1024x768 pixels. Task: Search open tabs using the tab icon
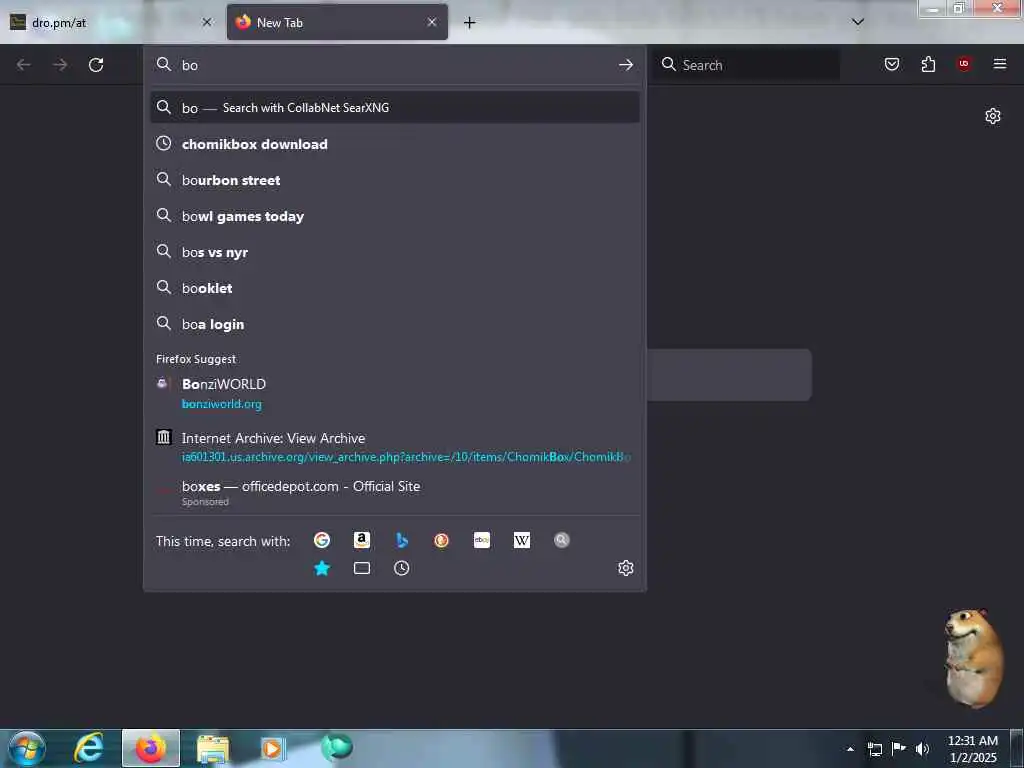click(362, 568)
